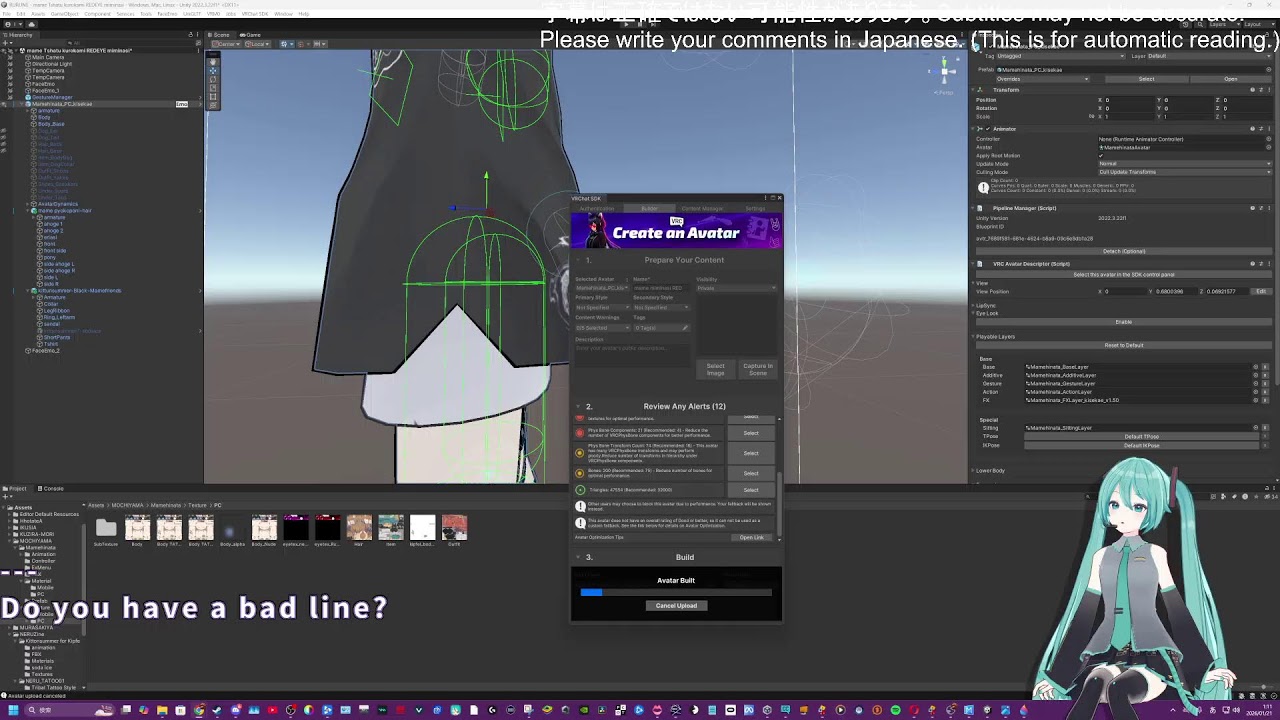Toggle Animator component enabled checkbox
This screenshot has width=1280, height=720.
[988, 129]
